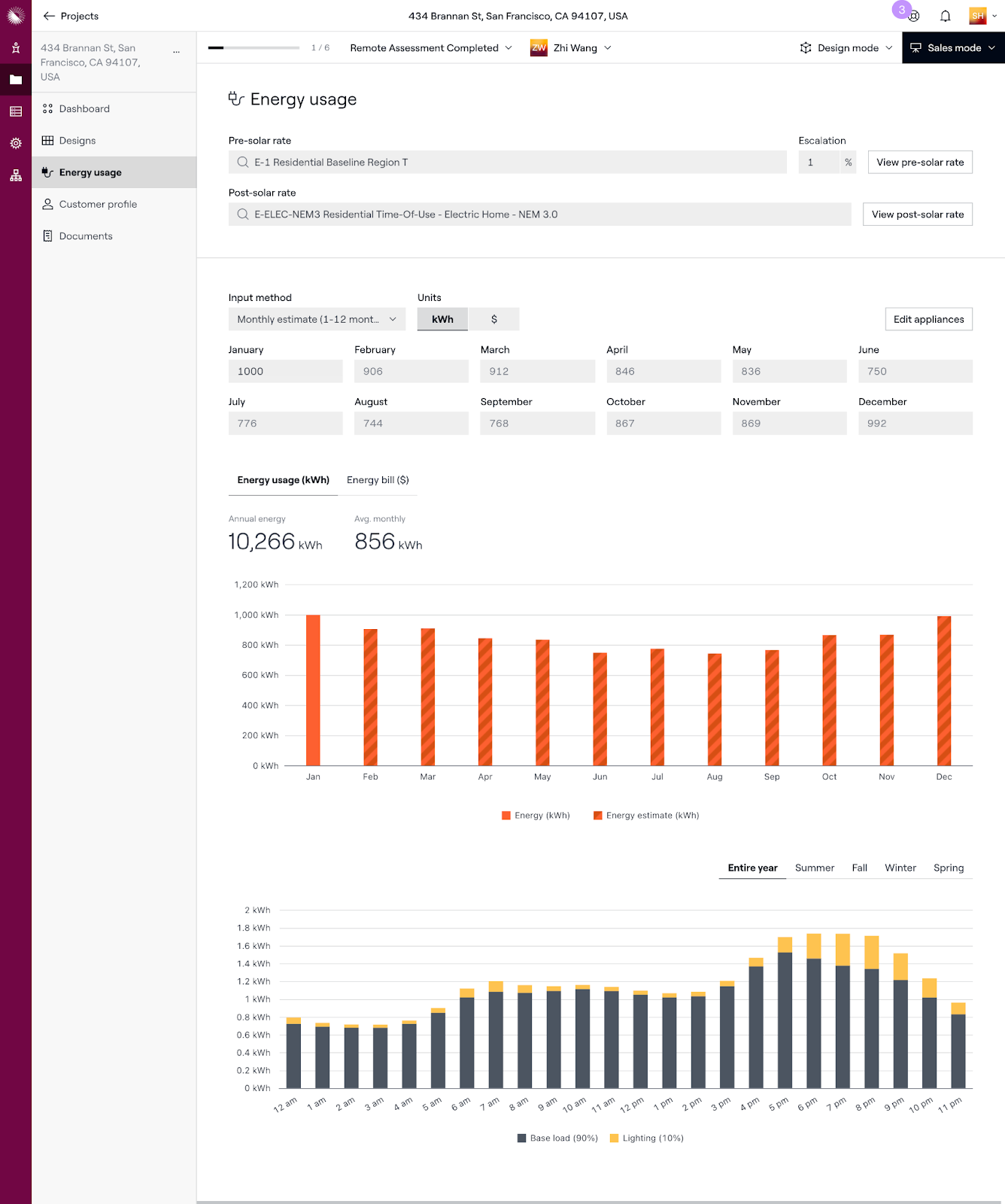Viewport: 1005px width, 1204px height.
Task: Open the project ellipsis menu
Action: tap(176, 52)
